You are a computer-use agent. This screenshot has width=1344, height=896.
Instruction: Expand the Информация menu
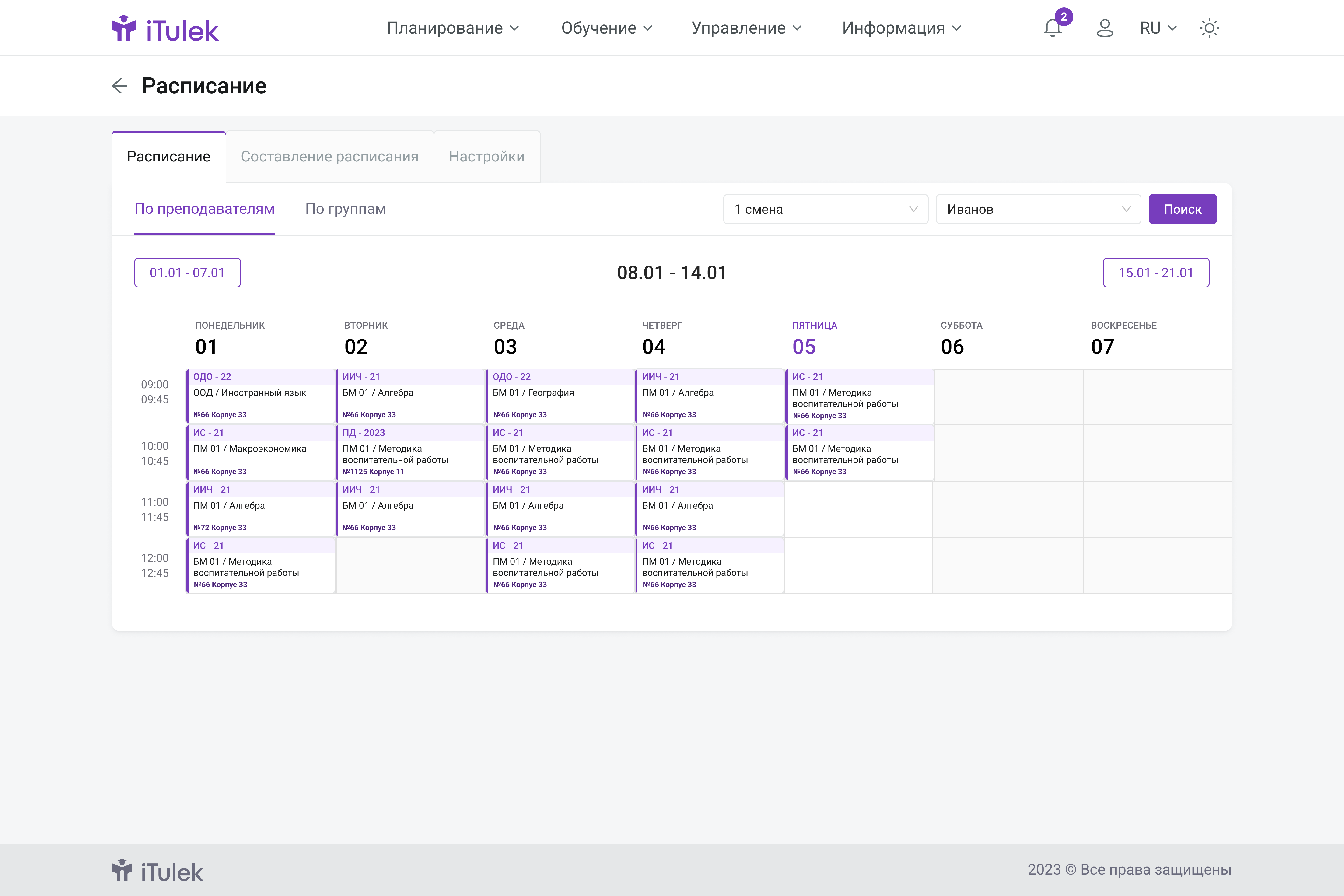[902, 28]
